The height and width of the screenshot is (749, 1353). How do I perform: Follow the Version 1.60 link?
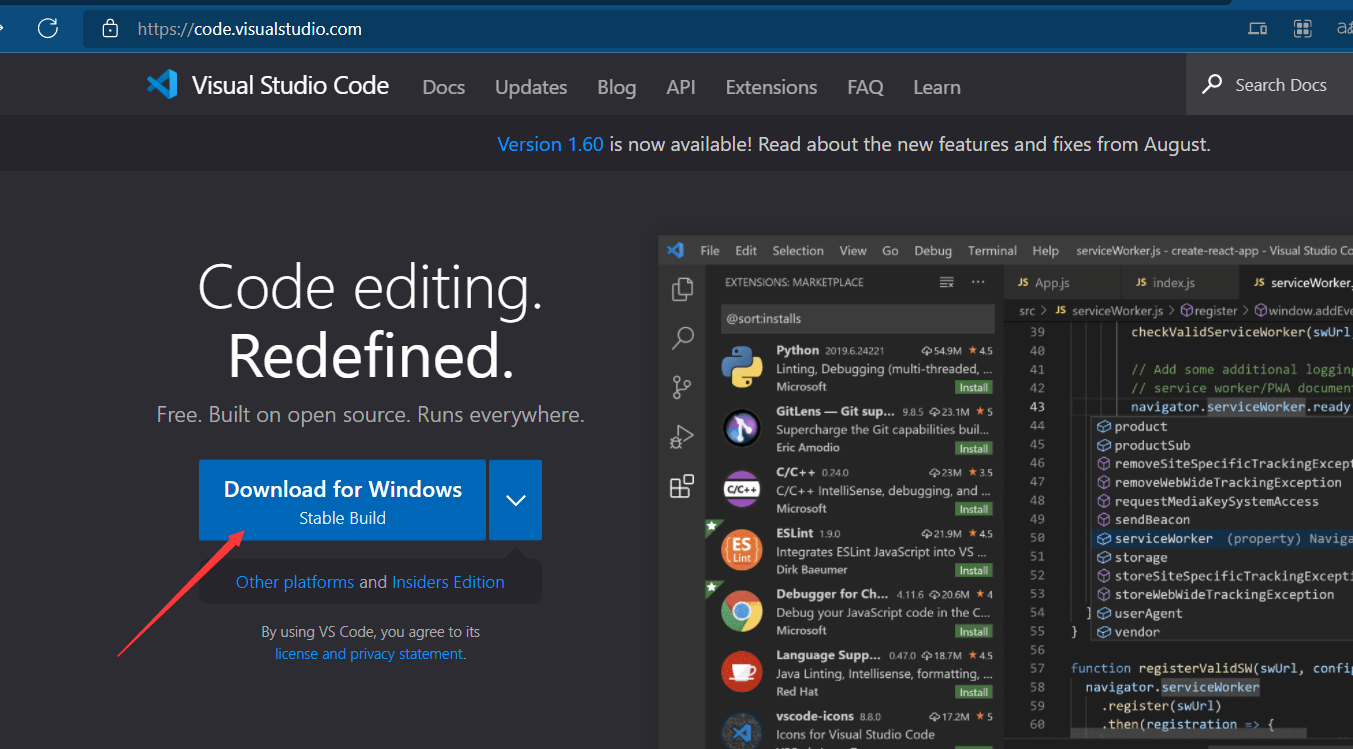point(550,144)
